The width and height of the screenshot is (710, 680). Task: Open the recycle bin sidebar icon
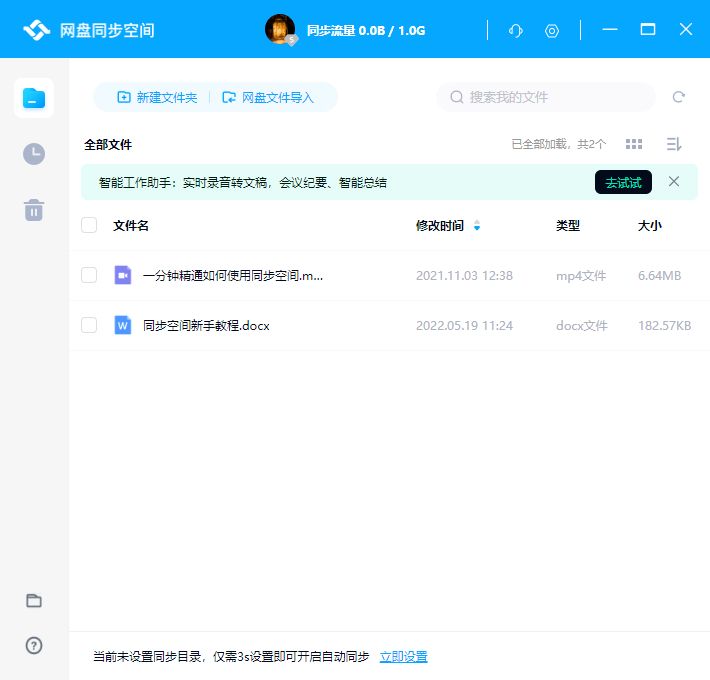point(34,210)
